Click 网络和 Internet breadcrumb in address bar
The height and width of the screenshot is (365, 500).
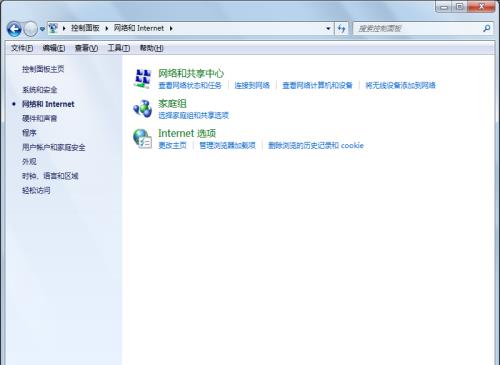tap(139, 28)
